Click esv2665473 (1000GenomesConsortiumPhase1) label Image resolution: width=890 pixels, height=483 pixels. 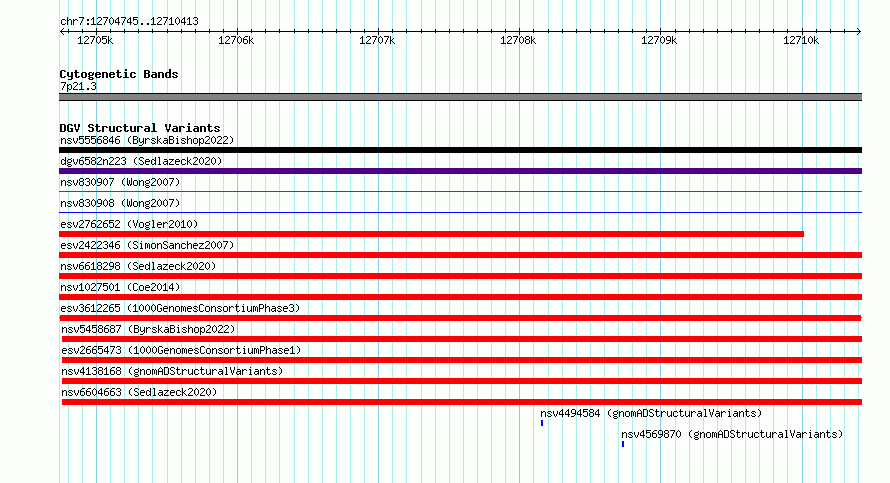(181, 350)
